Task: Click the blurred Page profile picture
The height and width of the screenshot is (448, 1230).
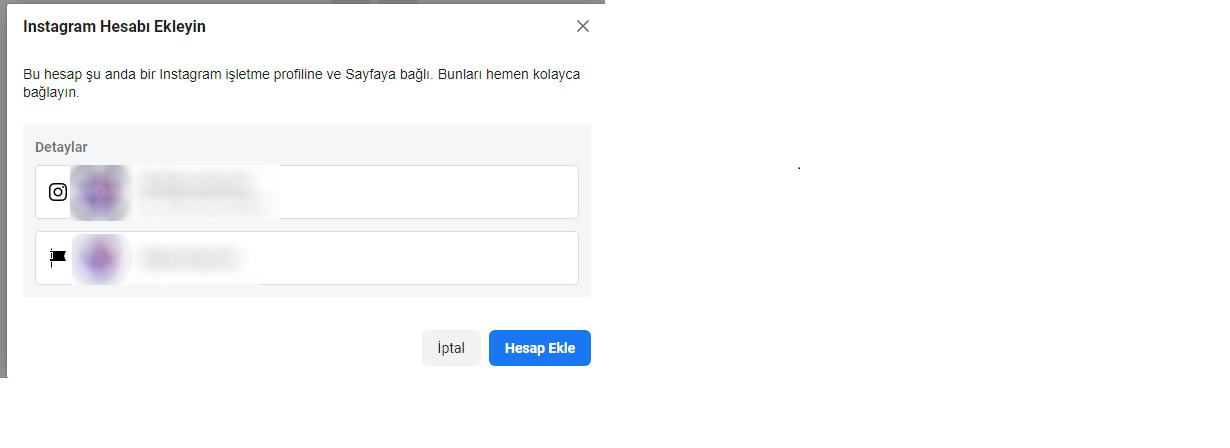Action: (101, 259)
